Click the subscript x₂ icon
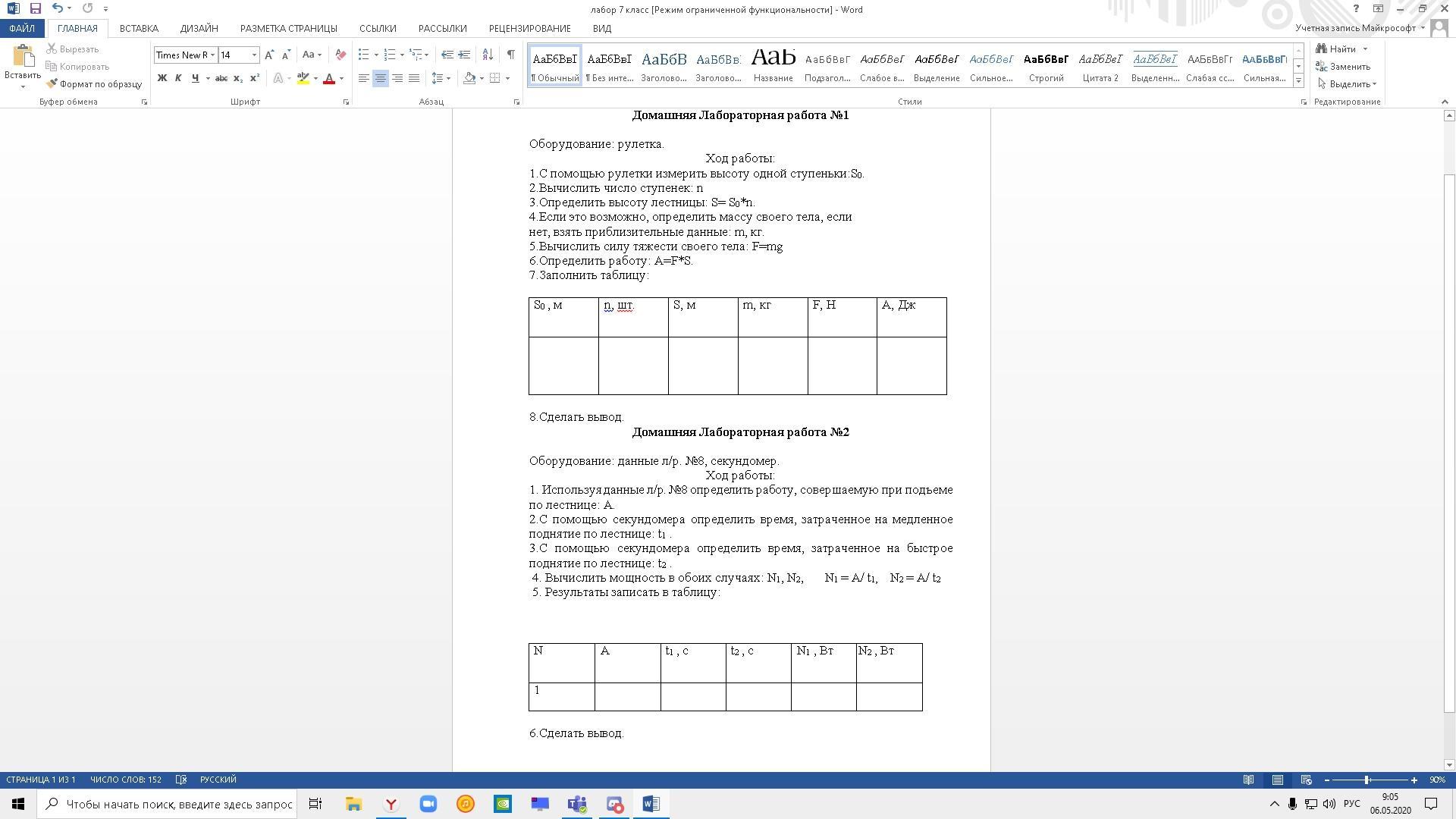This screenshot has width=1456, height=819. pos(238,78)
